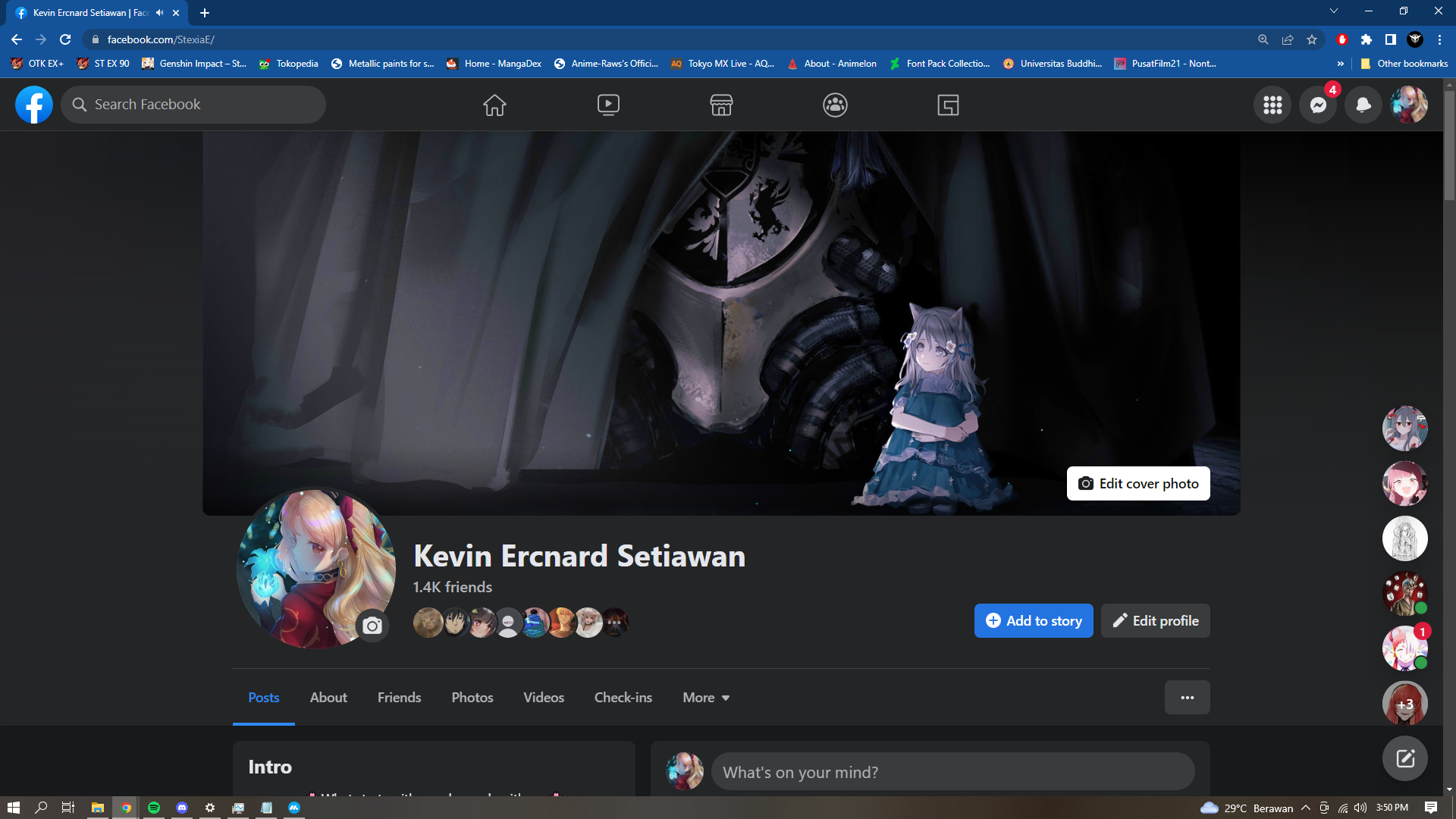
Task: Click the profile picture camera icon
Action: (x=372, y=626)
